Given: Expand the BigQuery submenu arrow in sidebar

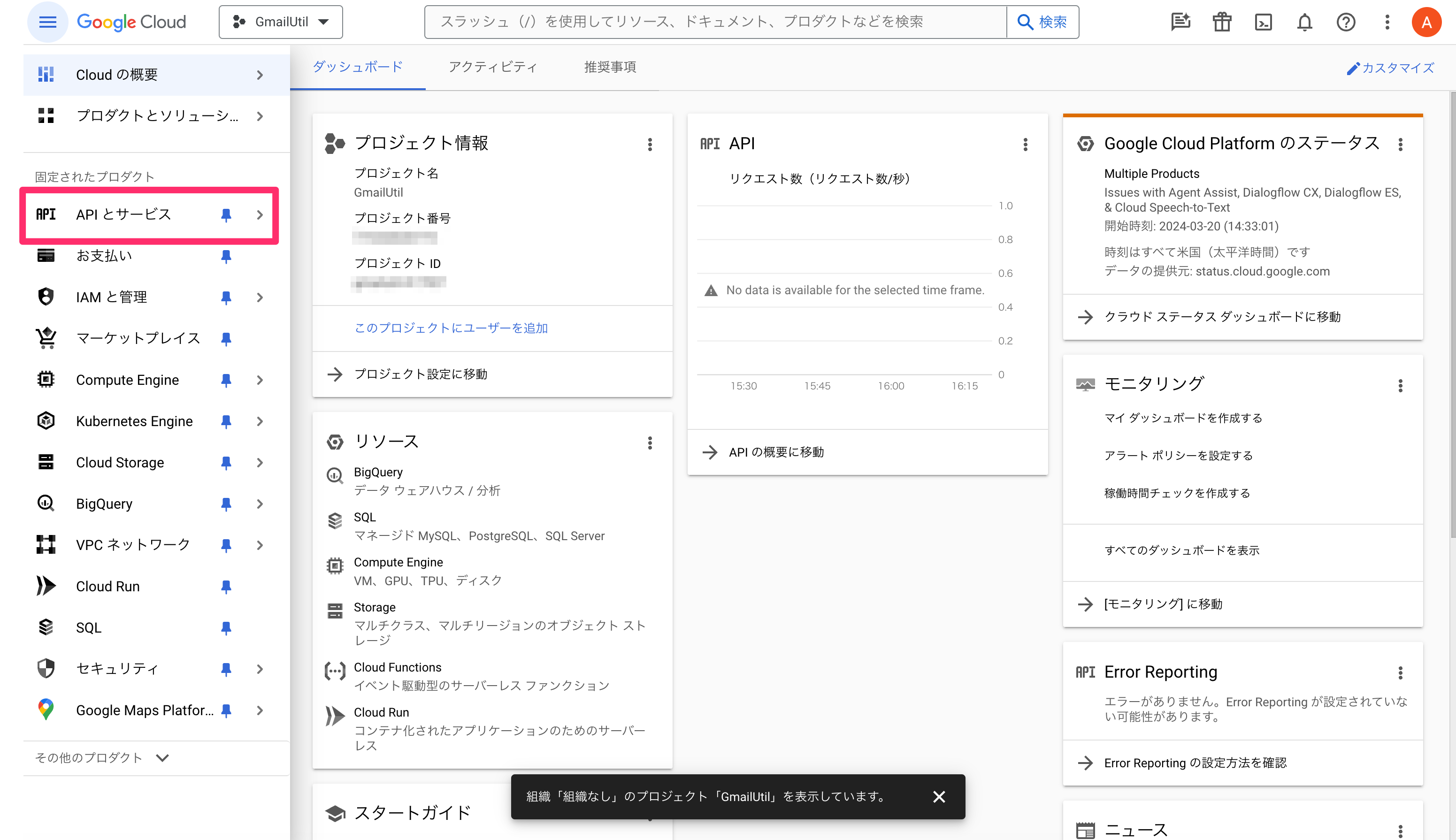Looking at the screenshot, I should (260, 504).
